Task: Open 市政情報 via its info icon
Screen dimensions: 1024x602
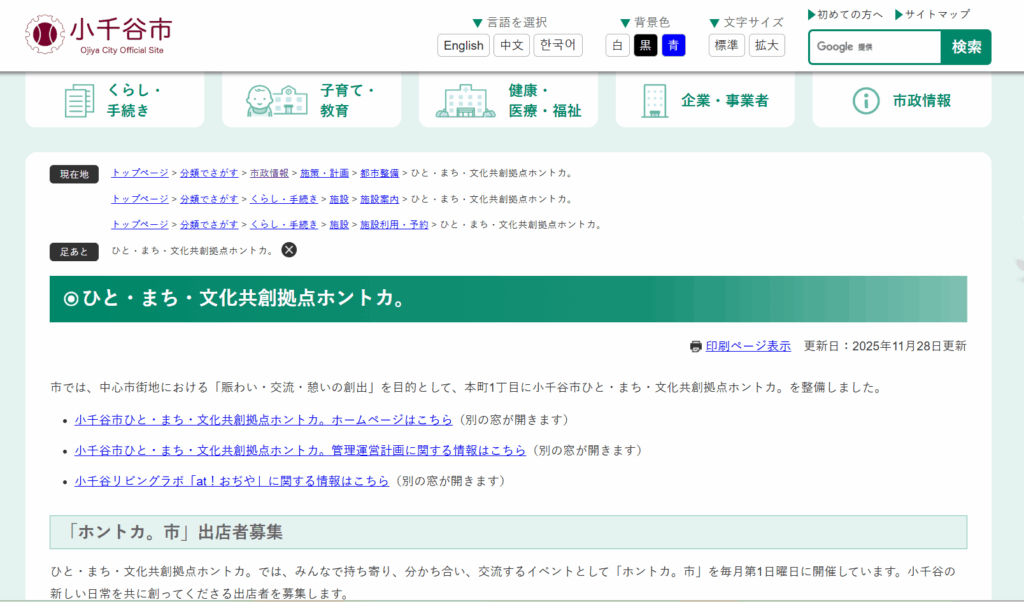Action: click(866, 100)
